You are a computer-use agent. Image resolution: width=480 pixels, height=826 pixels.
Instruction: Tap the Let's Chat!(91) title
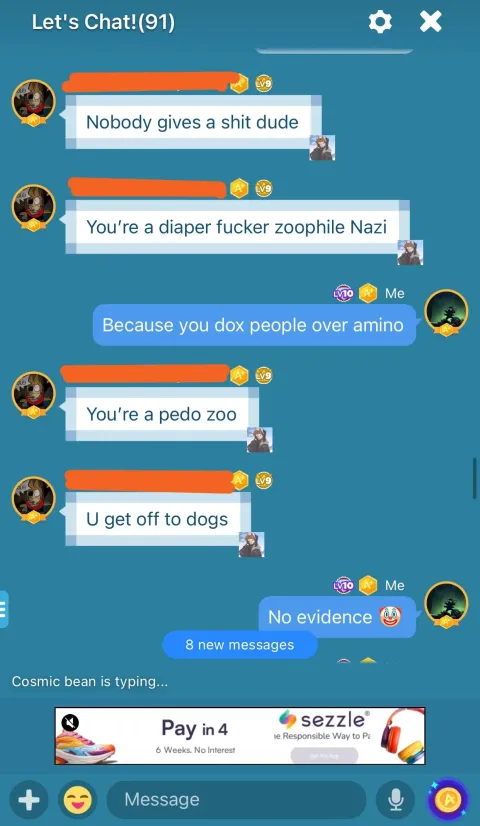click(103, 22)
